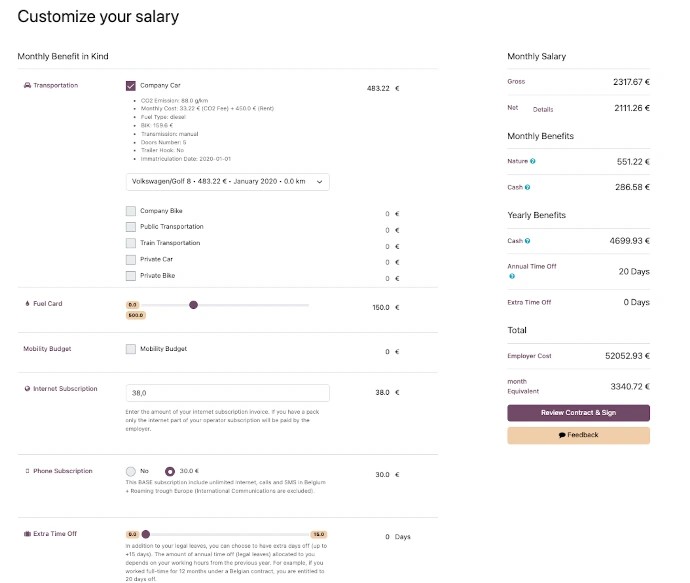Click the car icon beside Transportation

26,86
